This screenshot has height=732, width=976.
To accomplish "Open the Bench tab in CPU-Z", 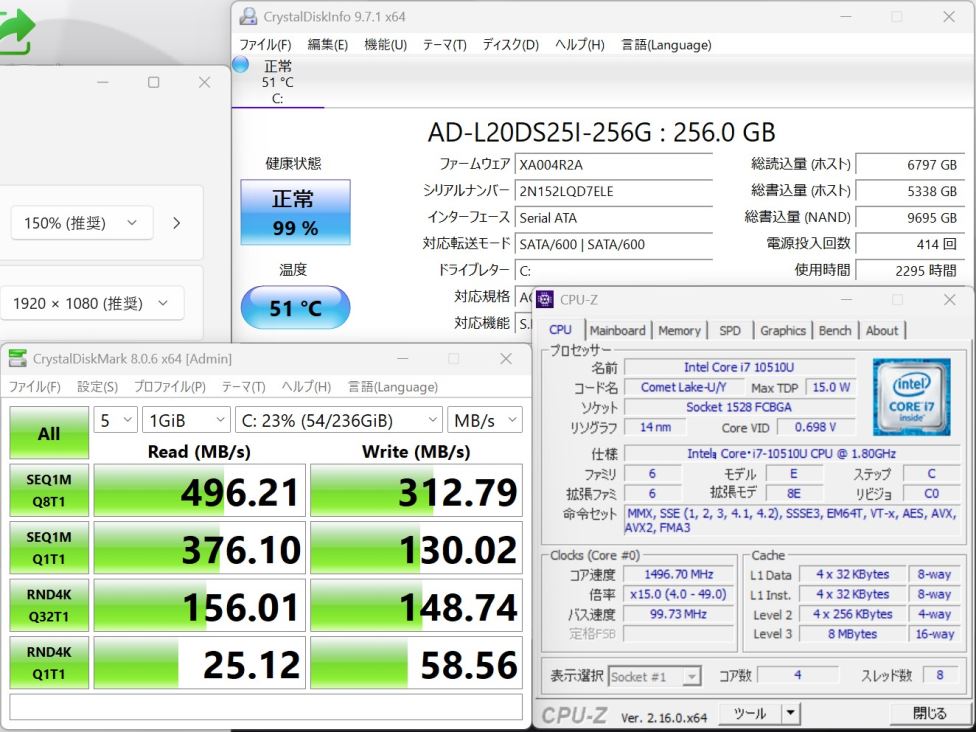I will (835, 330).
